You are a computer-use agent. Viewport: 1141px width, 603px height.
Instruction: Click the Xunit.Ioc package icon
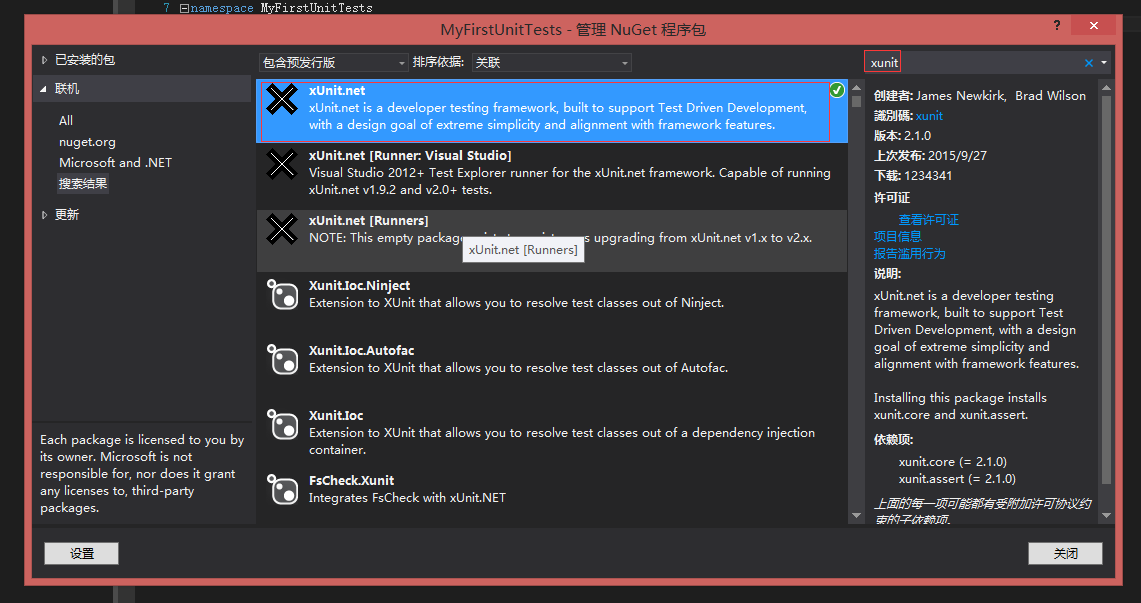[x=282, y=424]
